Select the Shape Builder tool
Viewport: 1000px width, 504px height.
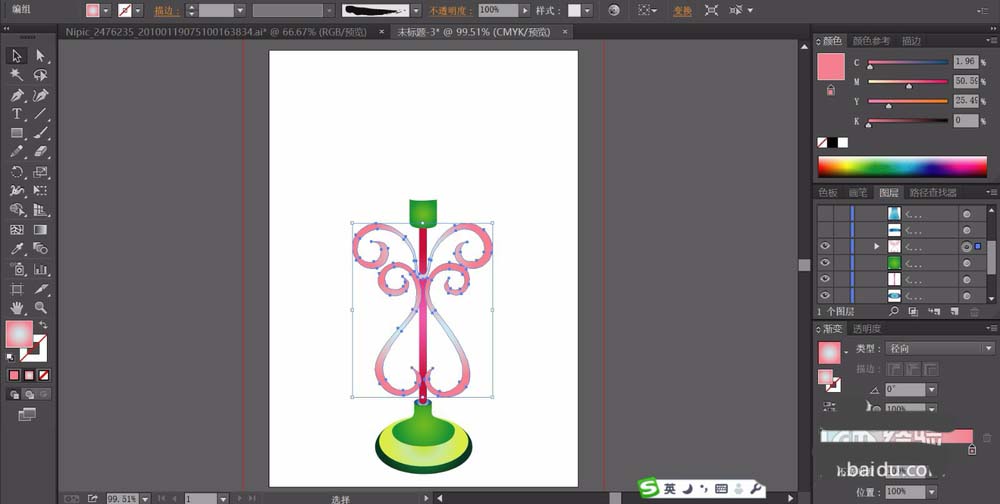coord(17,210)
